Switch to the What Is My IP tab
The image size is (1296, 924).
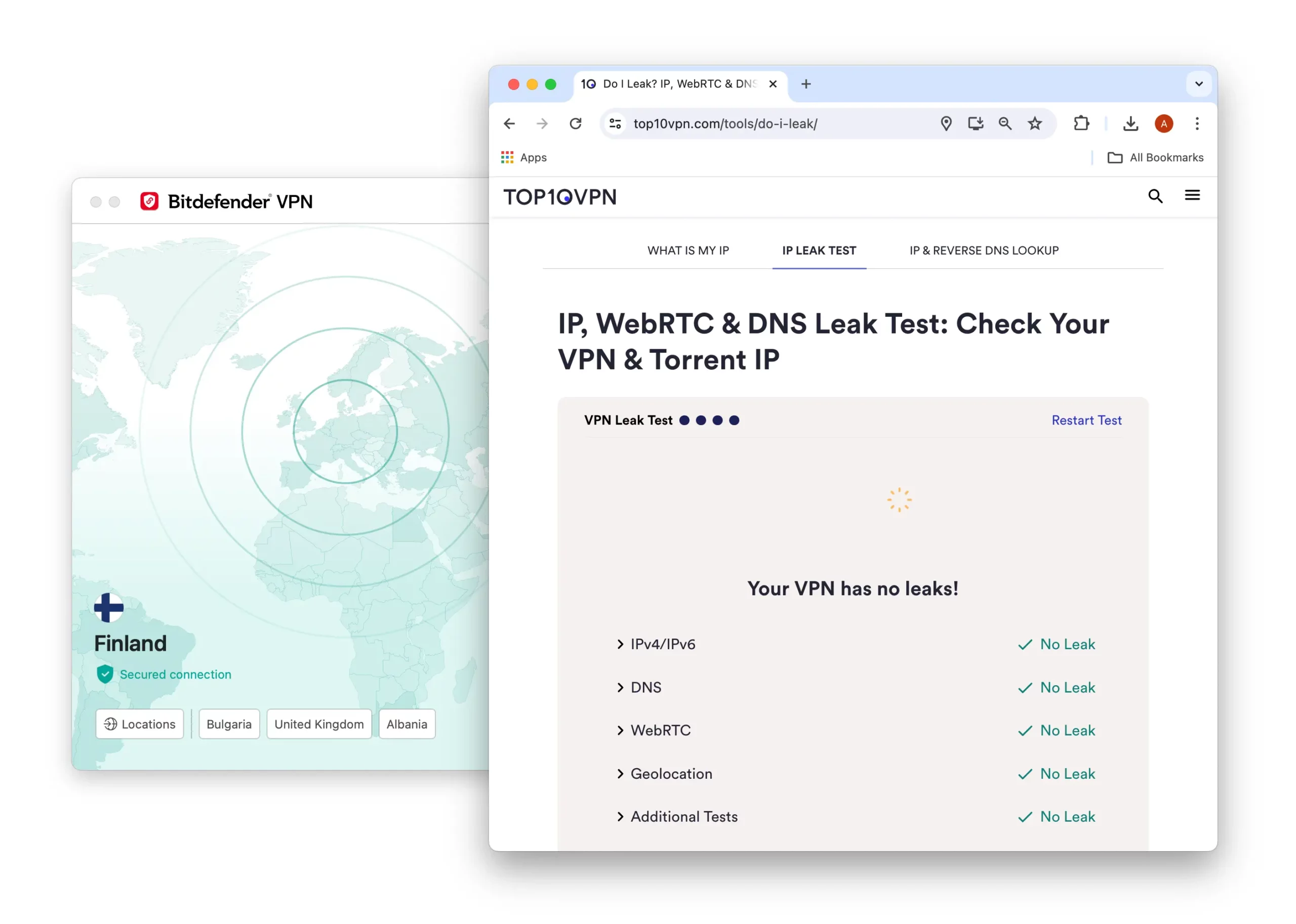tap(688, 251)
